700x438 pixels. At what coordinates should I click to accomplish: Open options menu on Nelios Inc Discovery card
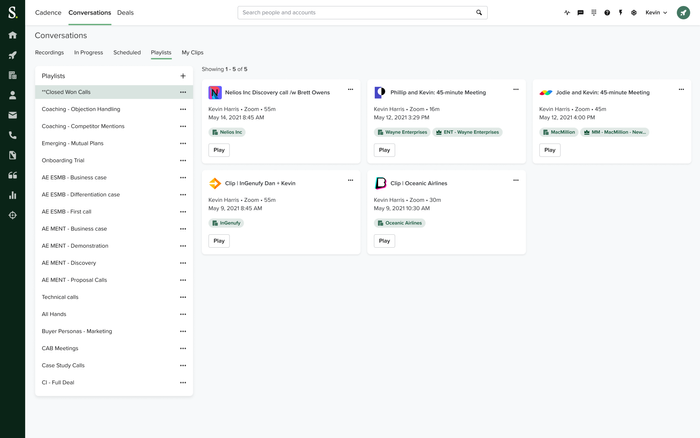[x=350, y=89]
